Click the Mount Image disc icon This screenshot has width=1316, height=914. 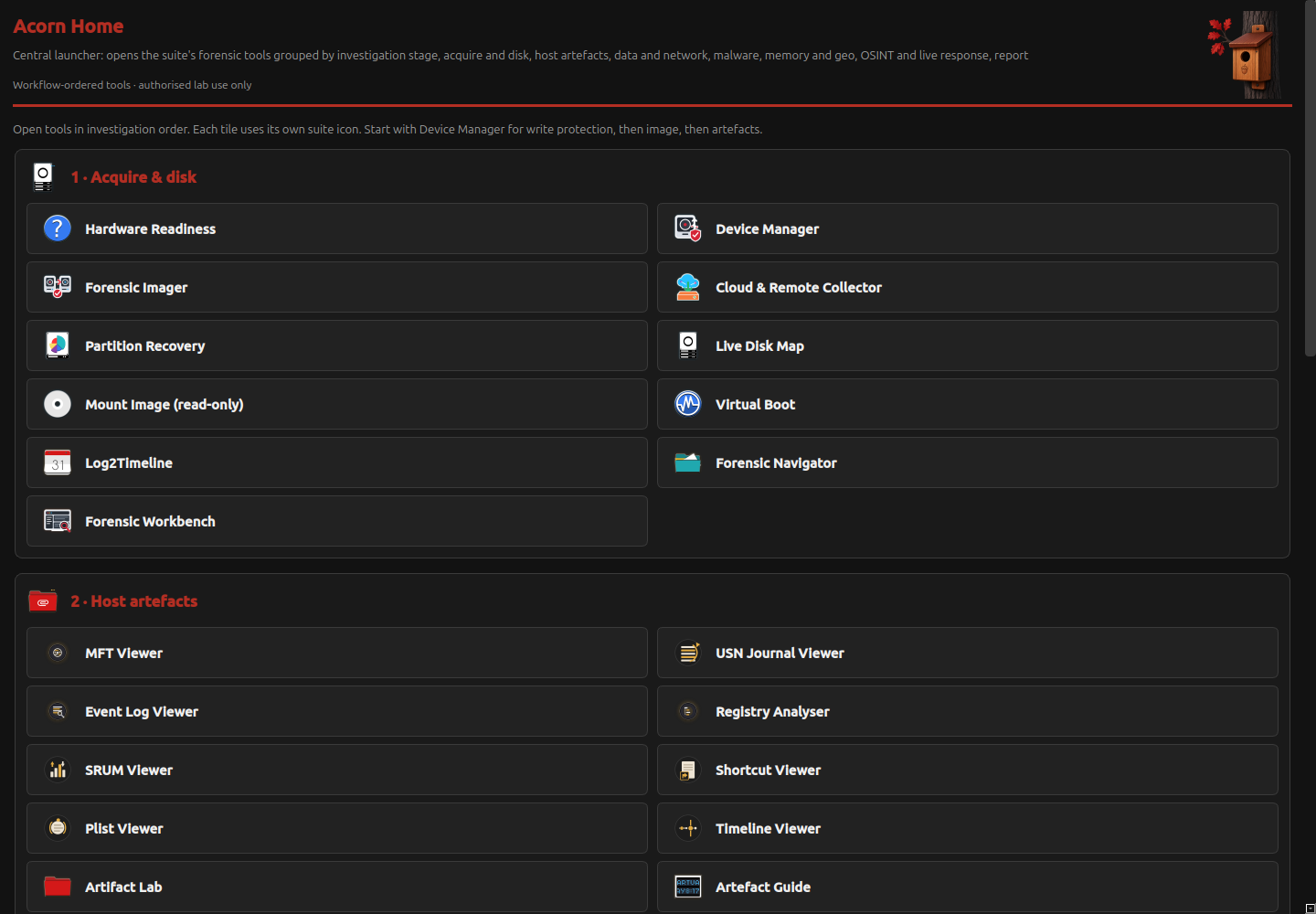(x=58, y=404)
